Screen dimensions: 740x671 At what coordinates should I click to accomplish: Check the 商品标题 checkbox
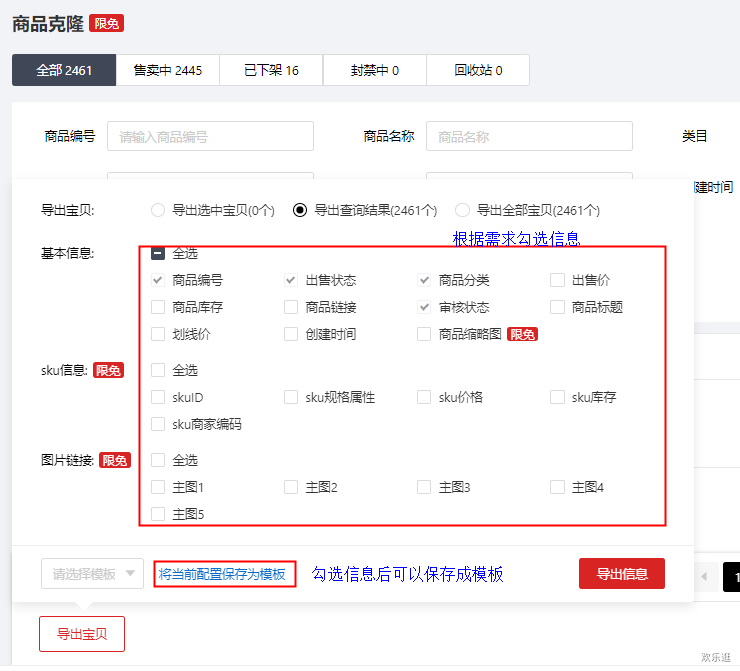point(557,307)
